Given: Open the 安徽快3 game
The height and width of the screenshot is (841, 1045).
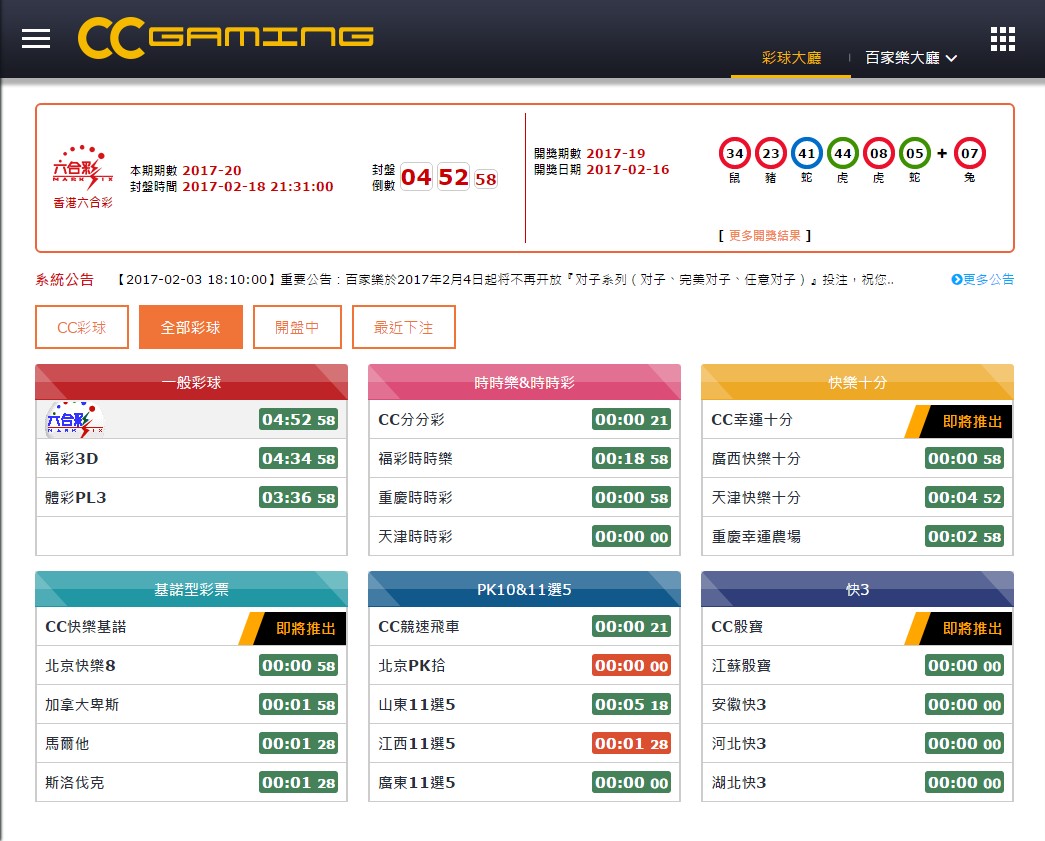Looking at the screenshot, I should (x=858, y=705).
